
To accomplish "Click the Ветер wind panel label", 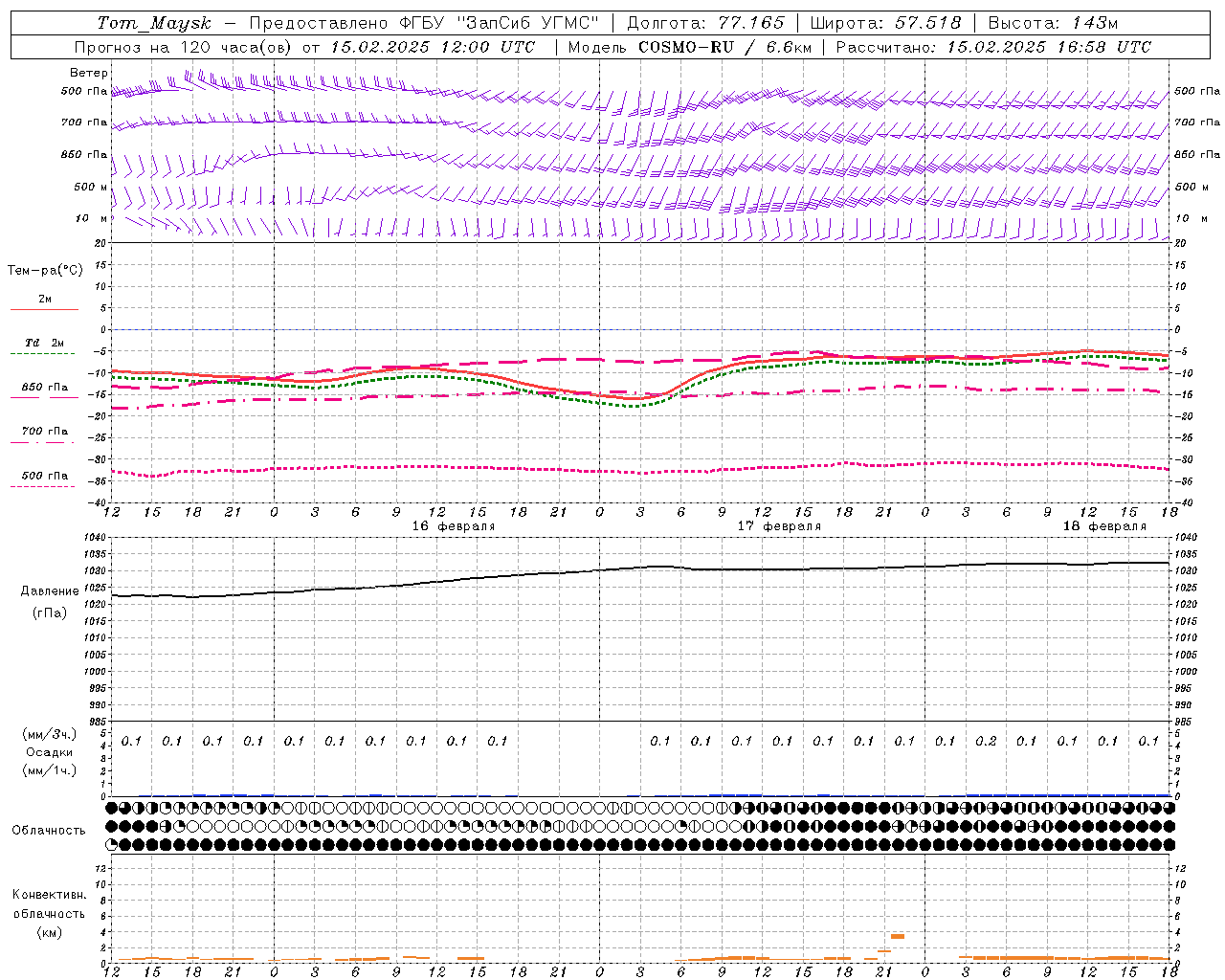I will point(89,73).
